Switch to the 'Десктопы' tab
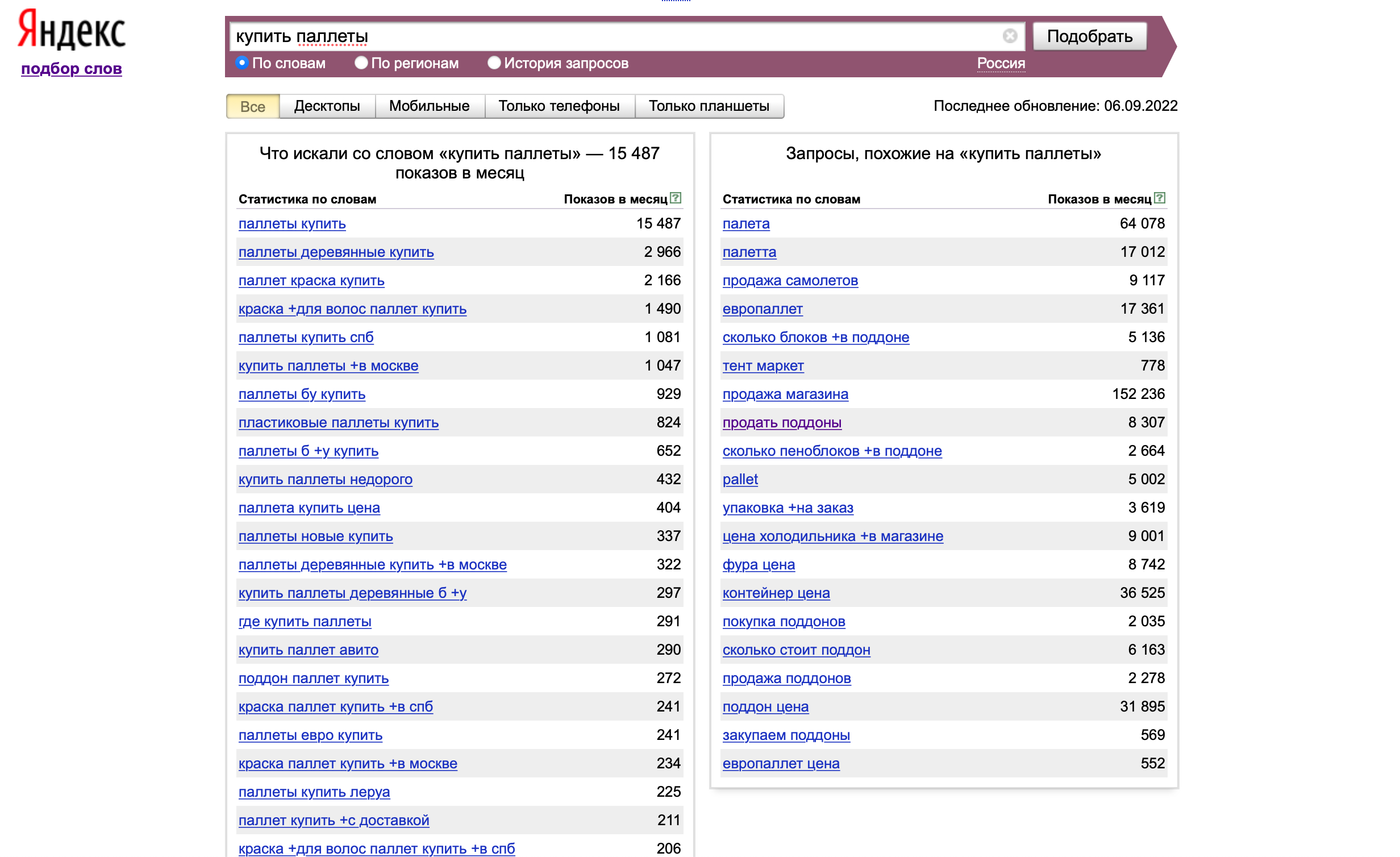This screenshot has height=857, width=1400. [x=327, y=106]
